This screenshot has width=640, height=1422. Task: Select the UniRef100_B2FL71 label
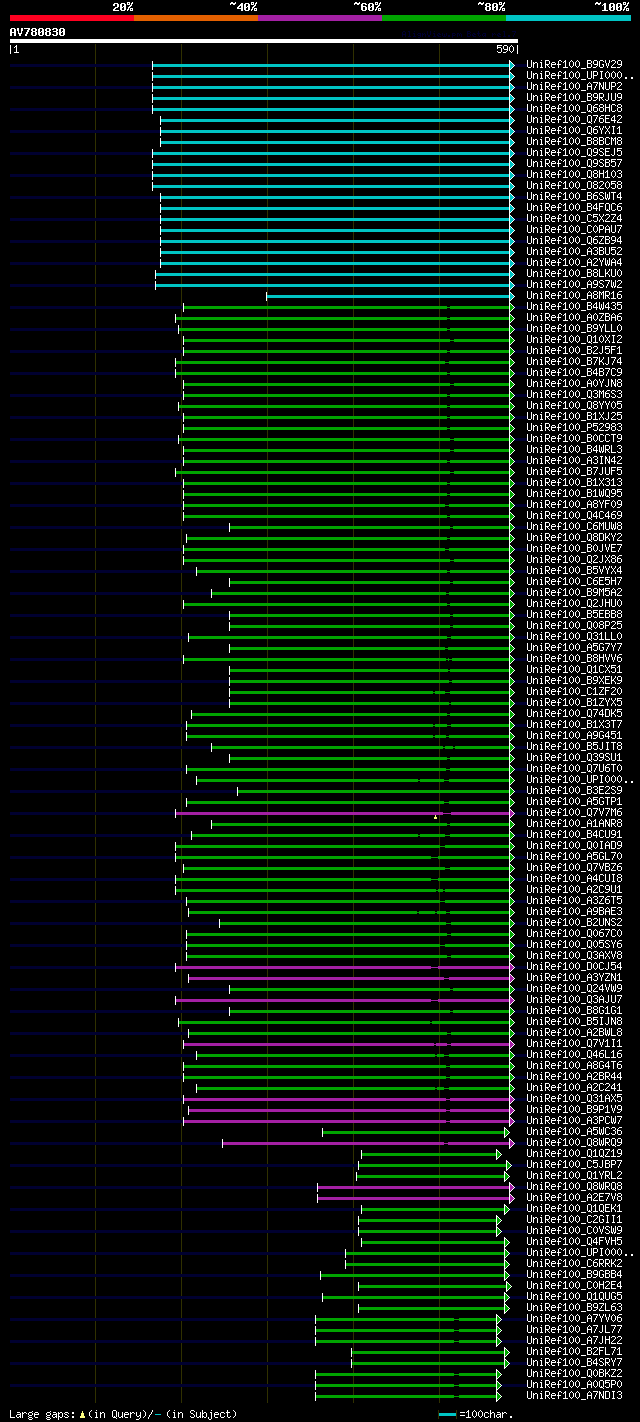click(575, 1351)
